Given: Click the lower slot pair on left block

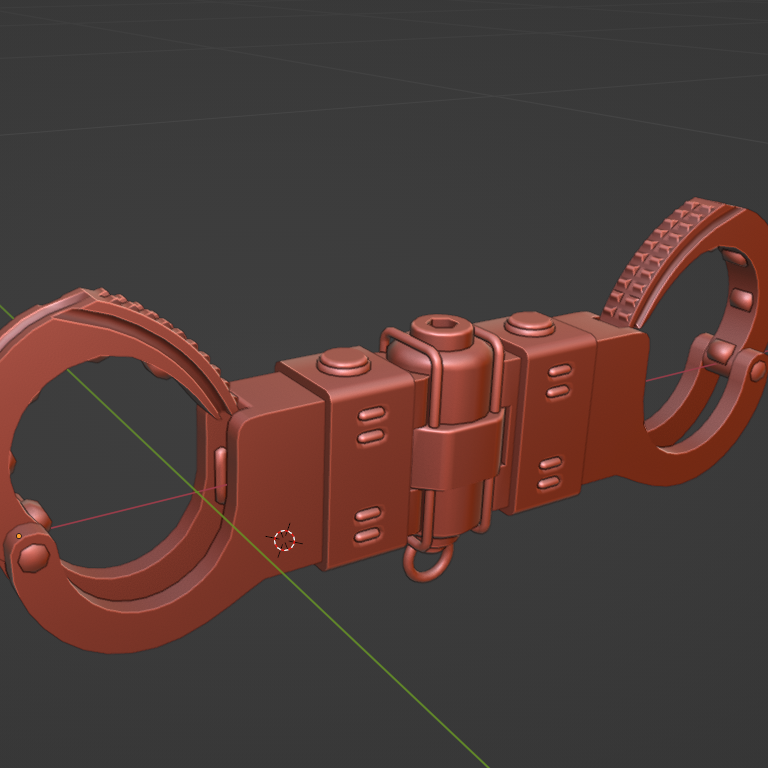Looking at the screenshot, I should pyautogui.click(x=368, y=525).
